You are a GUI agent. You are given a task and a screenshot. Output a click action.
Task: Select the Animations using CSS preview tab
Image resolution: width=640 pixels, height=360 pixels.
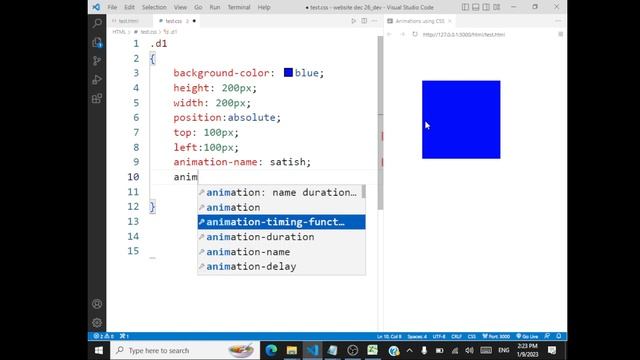420,21
